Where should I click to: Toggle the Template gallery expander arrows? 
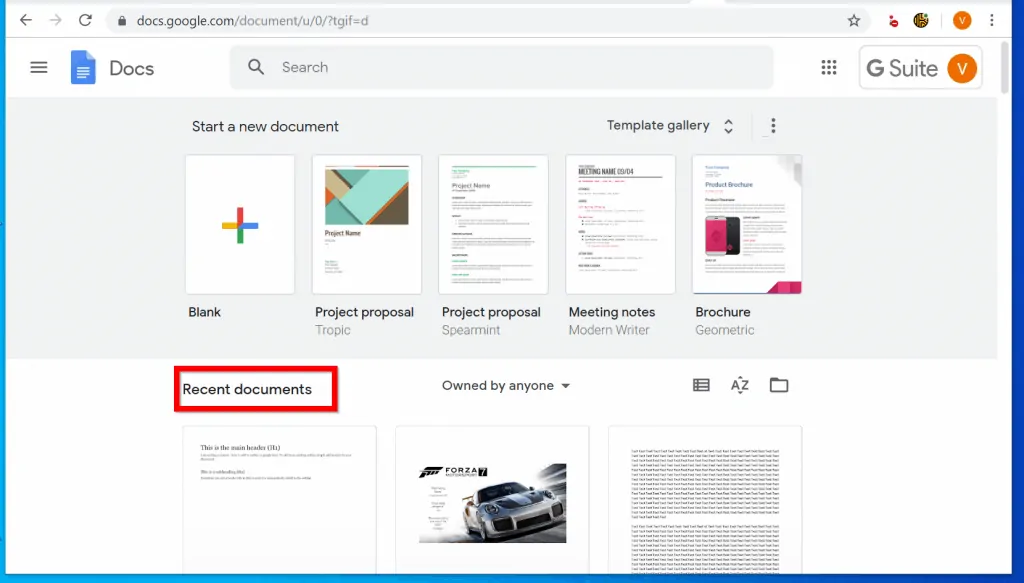[728, 126]
